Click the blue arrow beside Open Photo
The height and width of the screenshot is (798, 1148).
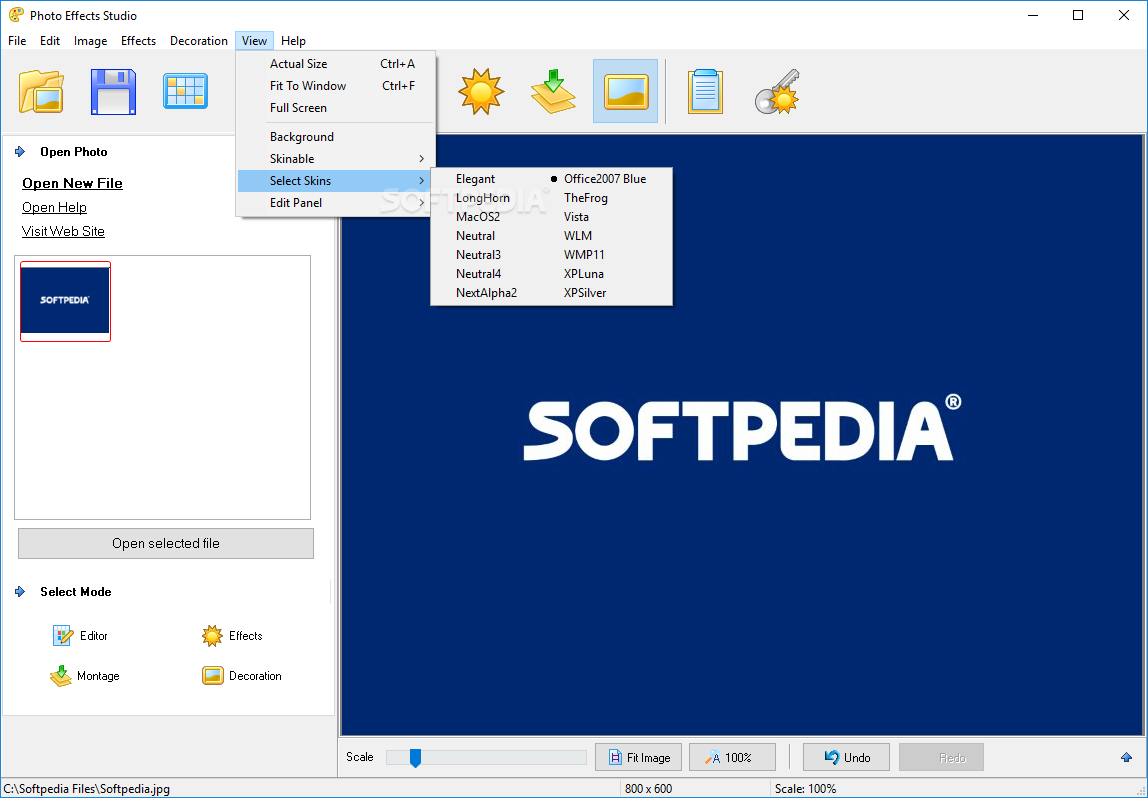(x=20, y=152)
